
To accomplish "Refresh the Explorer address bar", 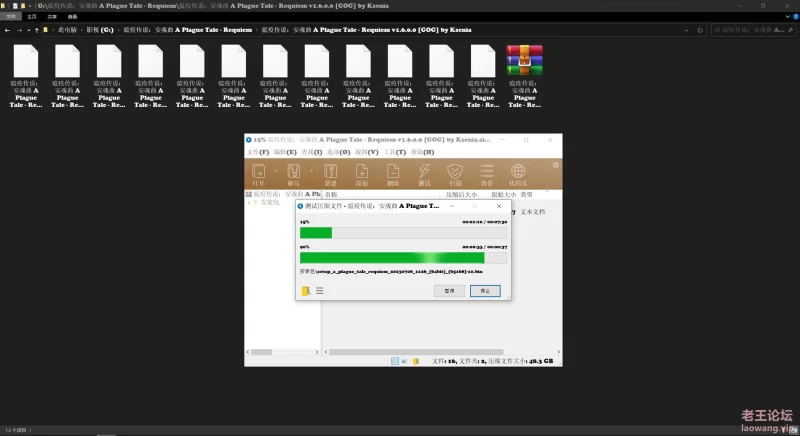I will click(x=700, y=30).
